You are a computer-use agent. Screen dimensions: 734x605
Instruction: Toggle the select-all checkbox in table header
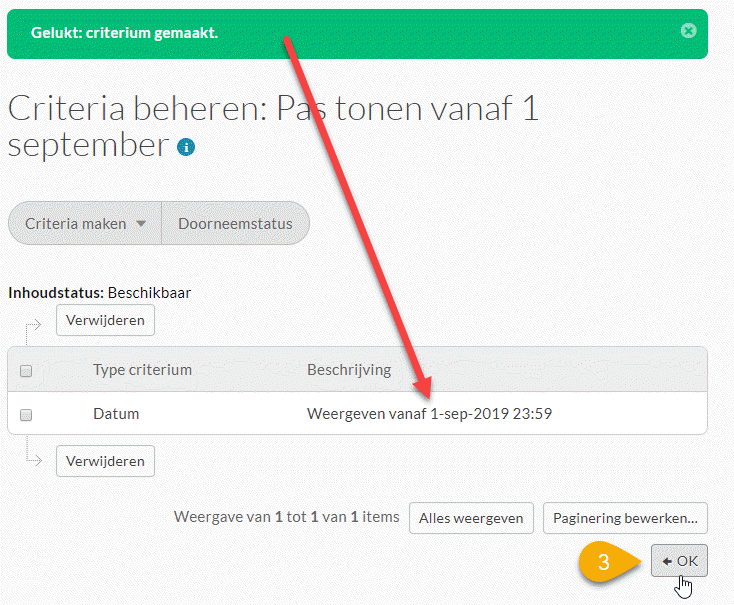tap(26, 371)
